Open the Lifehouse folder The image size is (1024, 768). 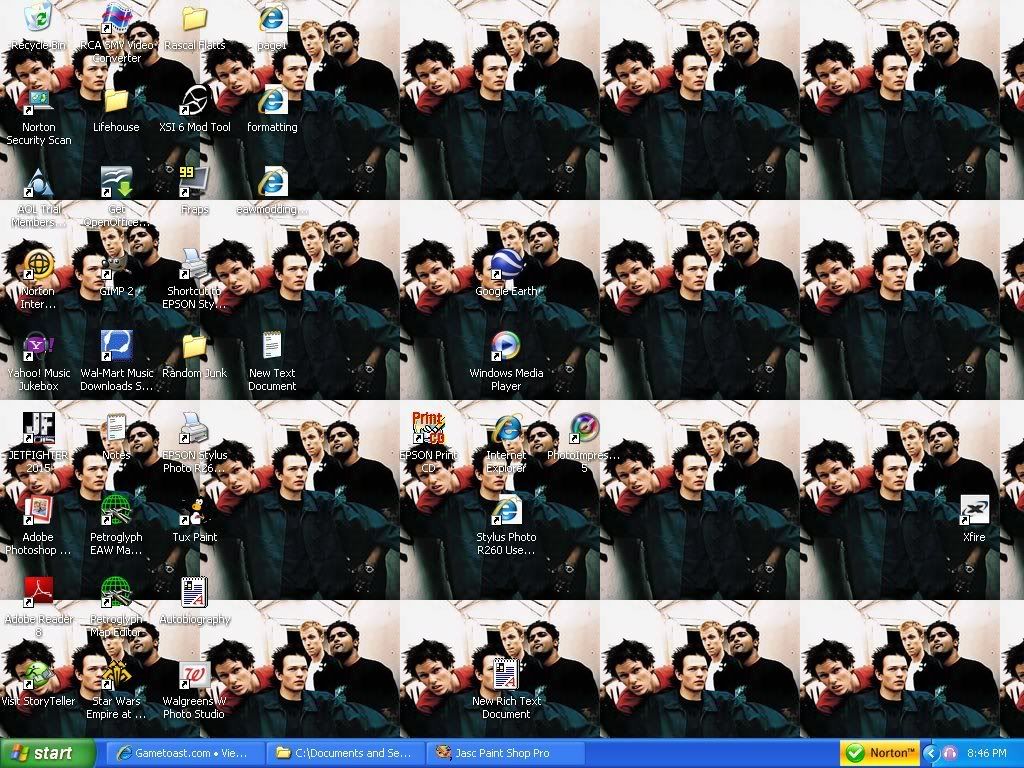pyautogui.click(x=116, y=100)
